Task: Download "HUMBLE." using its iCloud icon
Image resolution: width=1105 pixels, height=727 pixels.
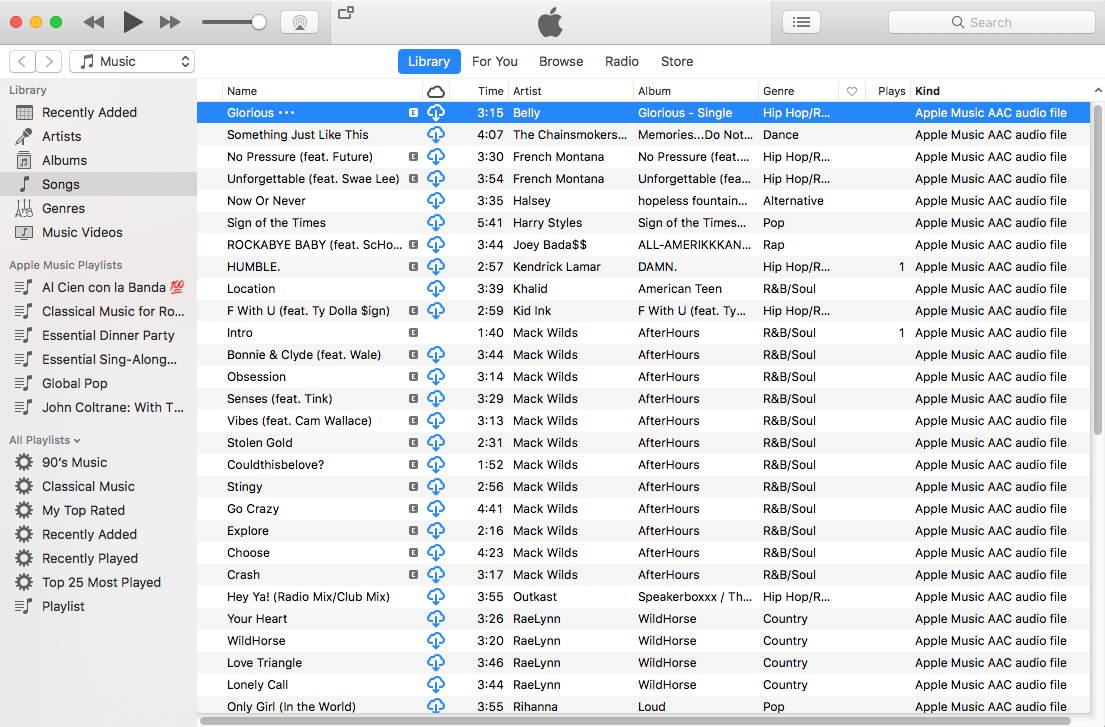Action: 435,266
